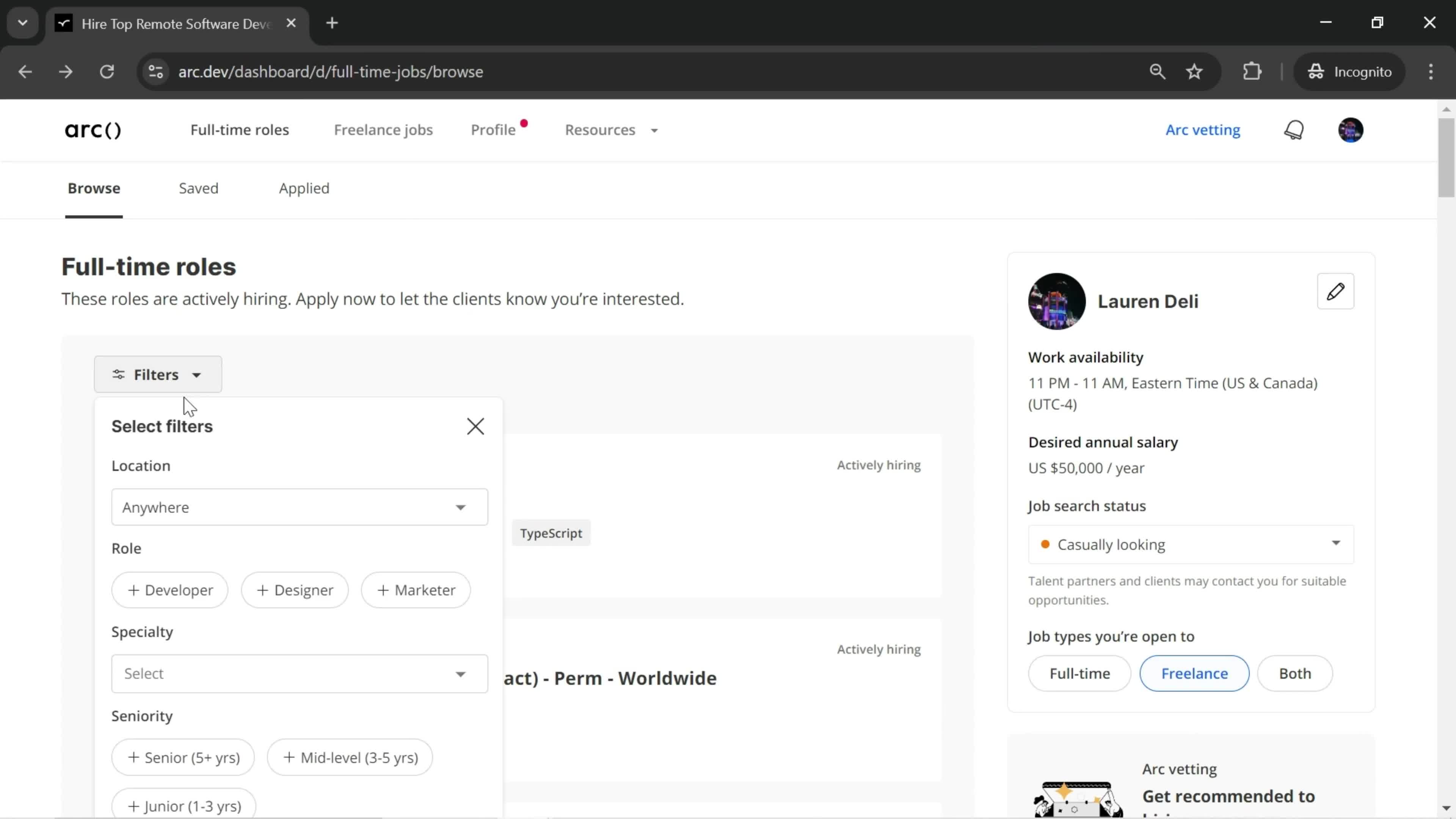Reload the page
The image size is (1456, 819).
pyautogui.click(x=107, y=72)
